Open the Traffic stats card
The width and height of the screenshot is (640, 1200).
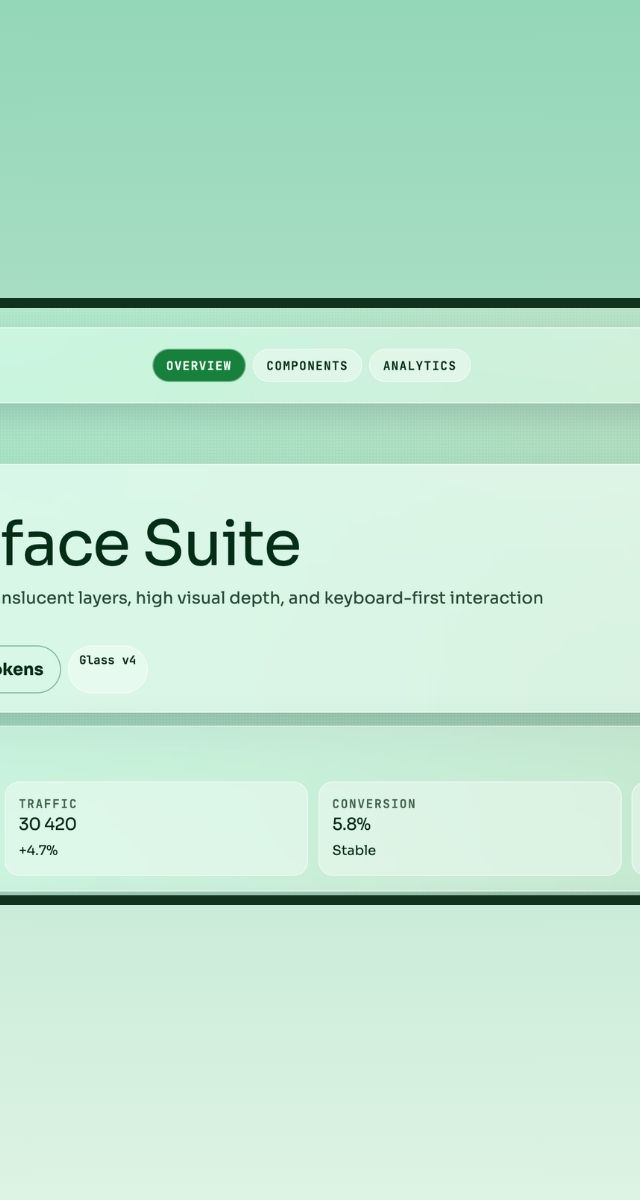pyautogui.click(x=156, y=829)
